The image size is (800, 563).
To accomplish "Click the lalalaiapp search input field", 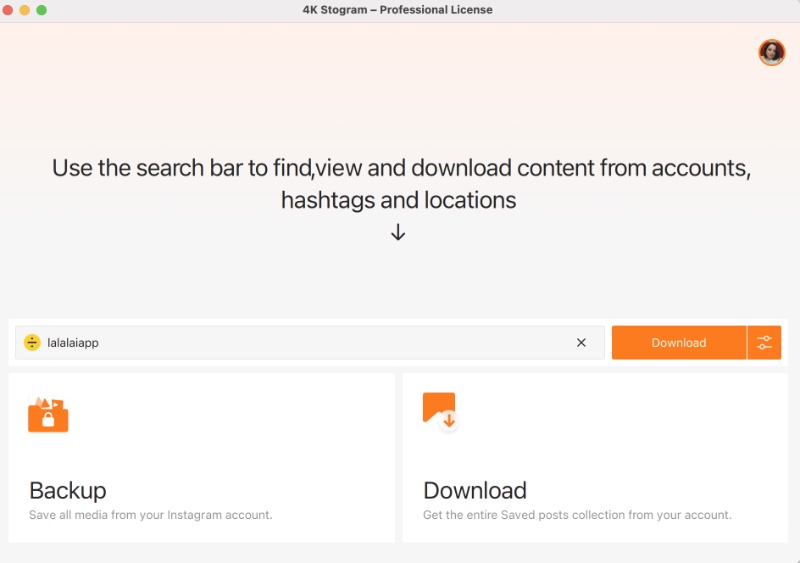I will coord(310,342).
